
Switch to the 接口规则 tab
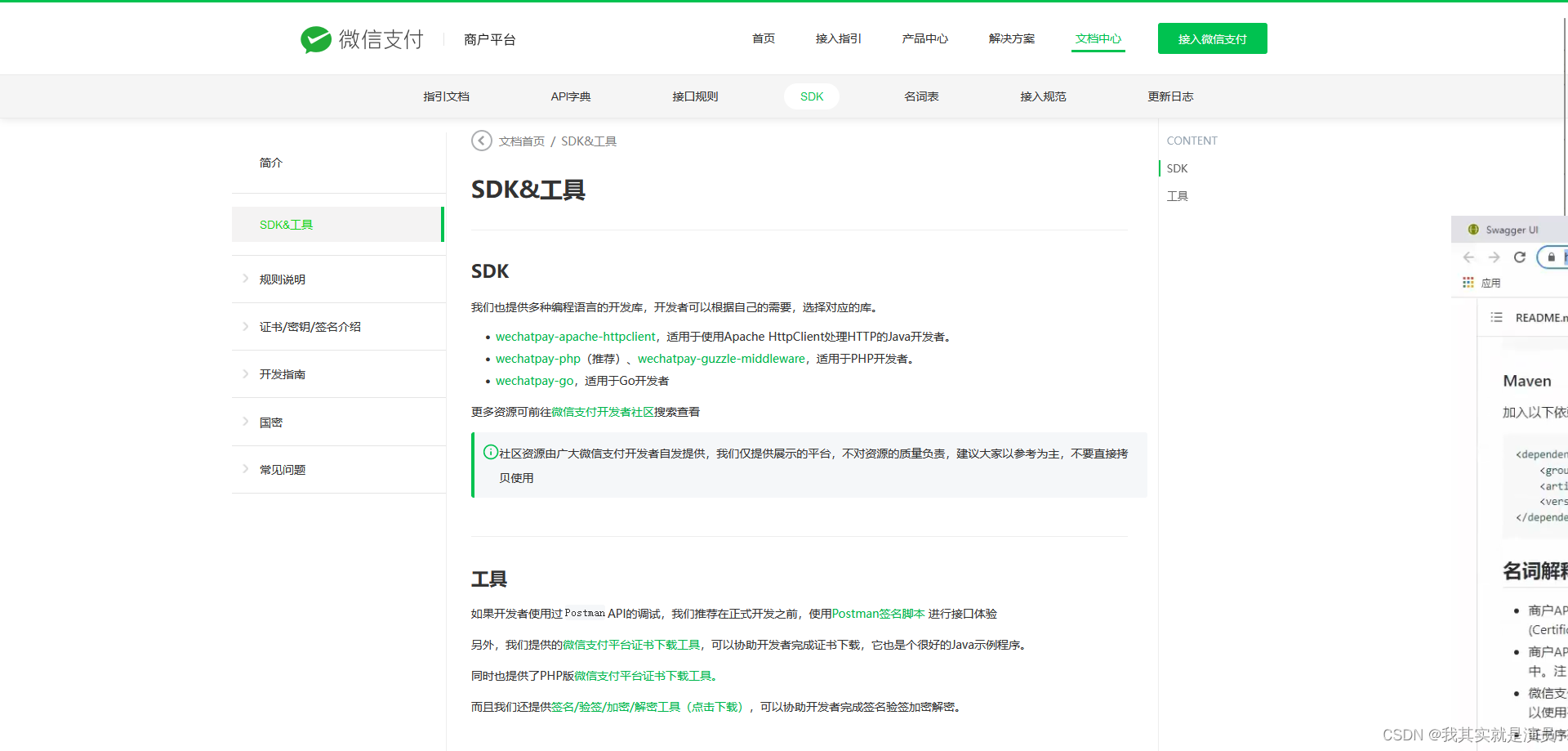(x=695, y=96)
